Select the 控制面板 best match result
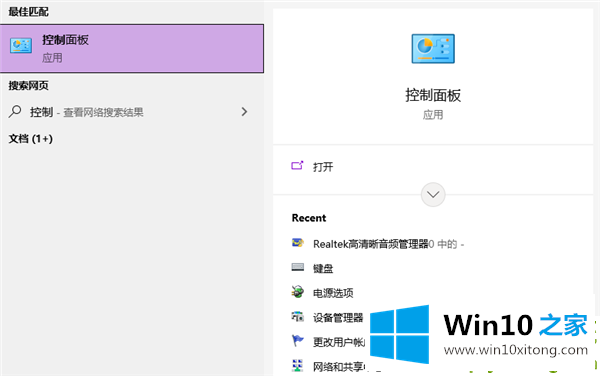 [x=132, y=49]
